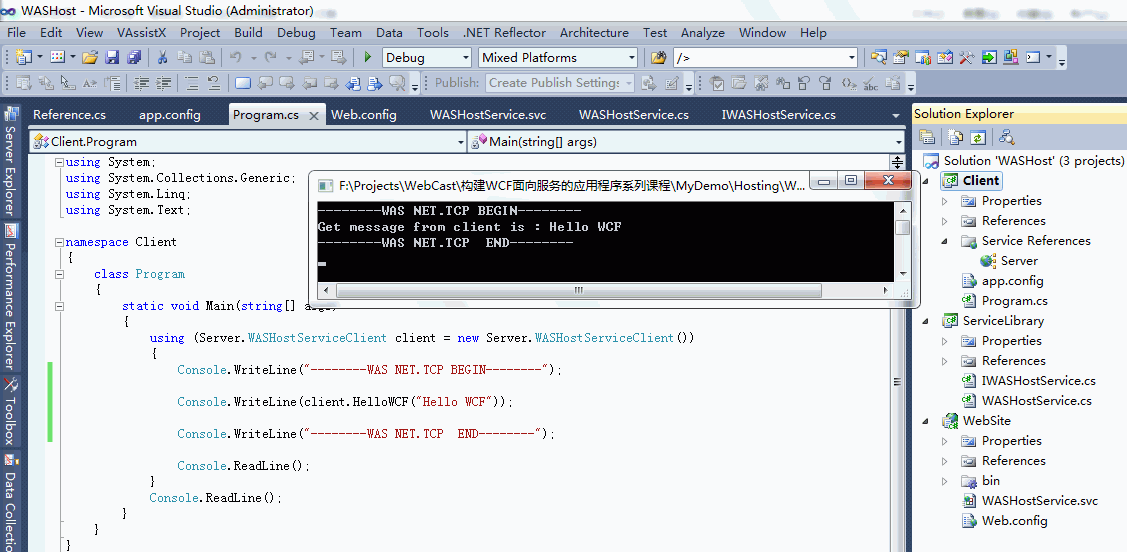This screenshot has width=1127, height=552.
Task: Click the Open File folder icon
Action: pos(90,58)
